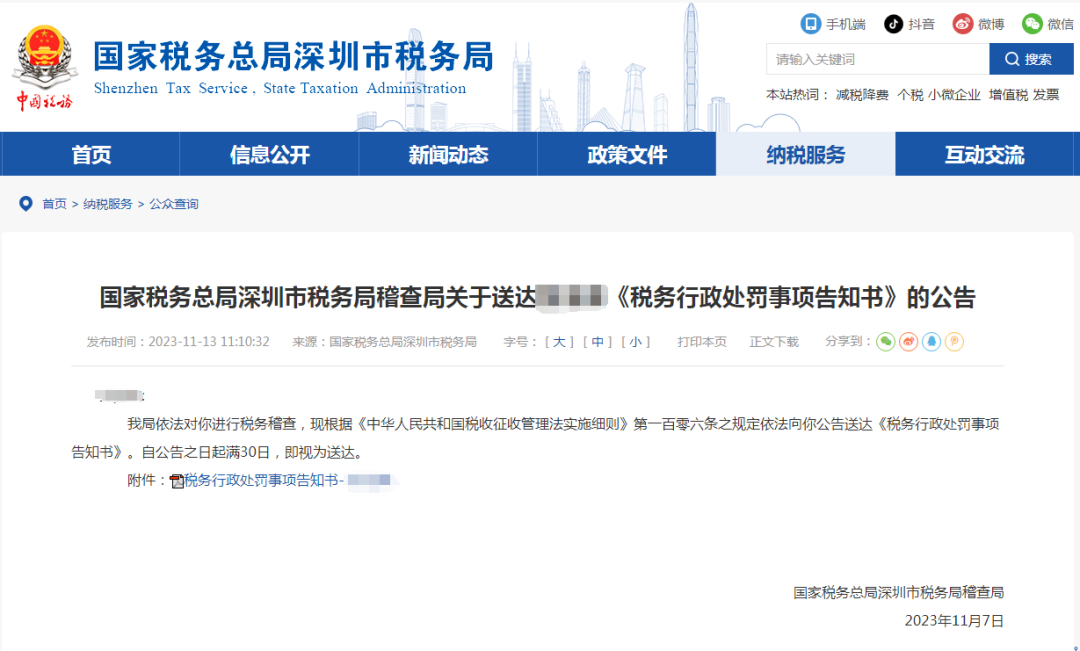Go to 互动交流 navigation tab
This screenshot has height=651, width=1080.
[984, 155]
